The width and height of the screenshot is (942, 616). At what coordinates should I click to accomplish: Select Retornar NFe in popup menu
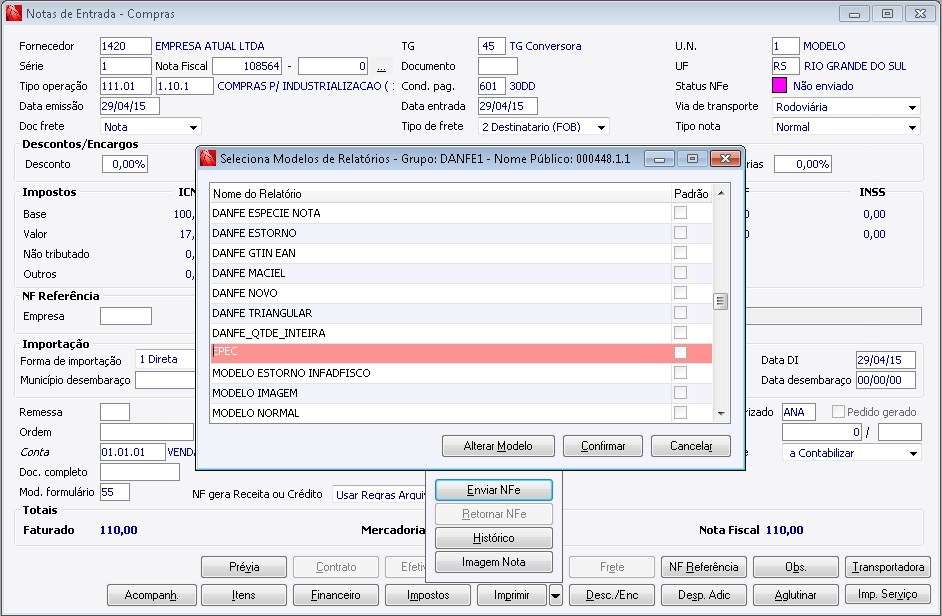point(494,514)
